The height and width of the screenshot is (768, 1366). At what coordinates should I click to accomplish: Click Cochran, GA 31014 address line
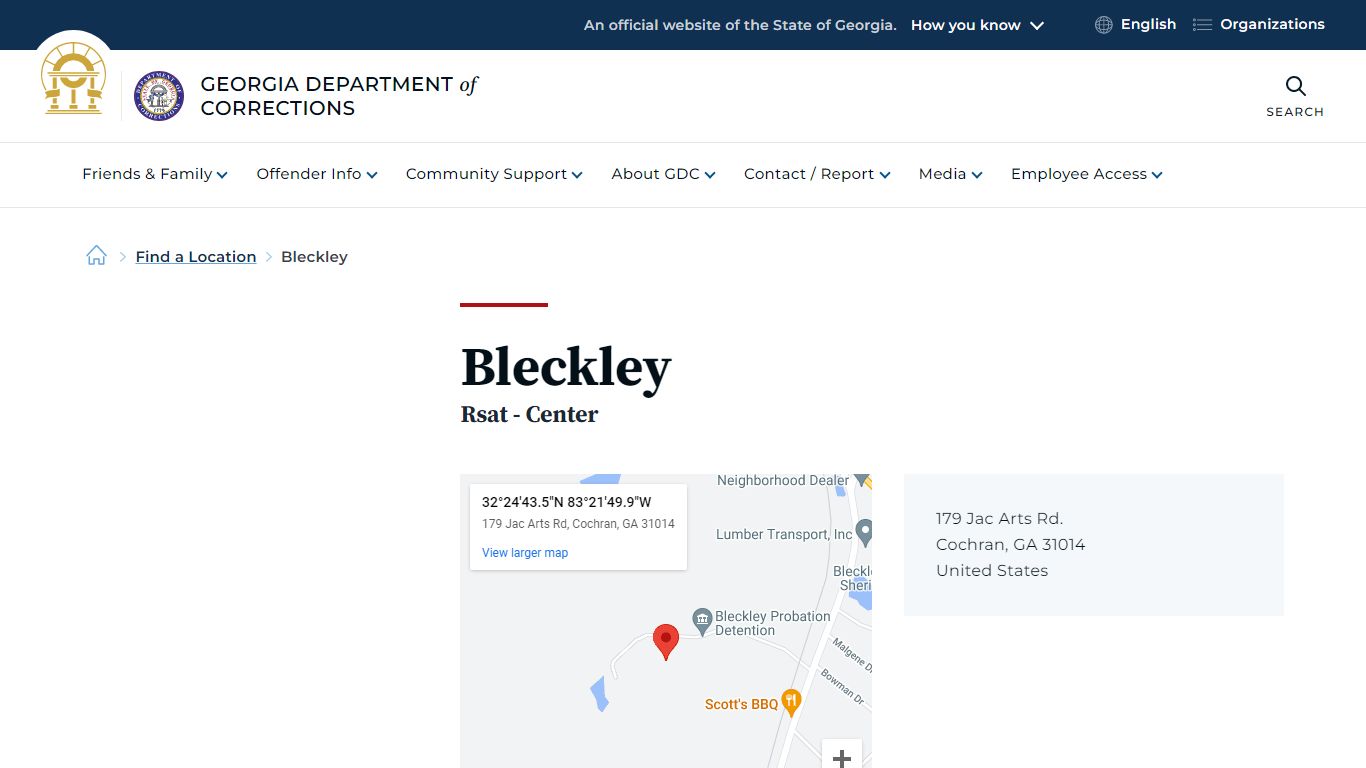[x=1010, y=544]
